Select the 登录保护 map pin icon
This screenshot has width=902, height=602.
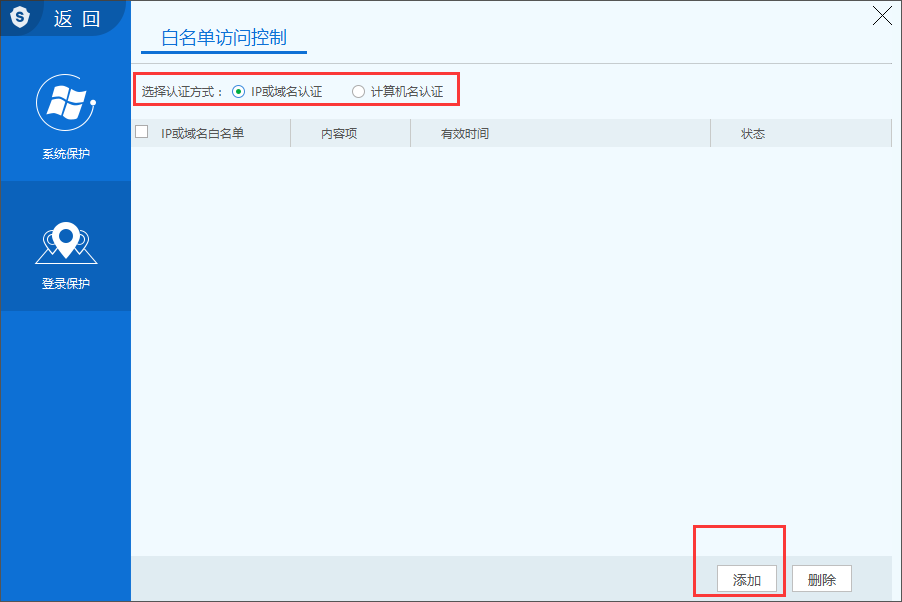pos(65,240)
